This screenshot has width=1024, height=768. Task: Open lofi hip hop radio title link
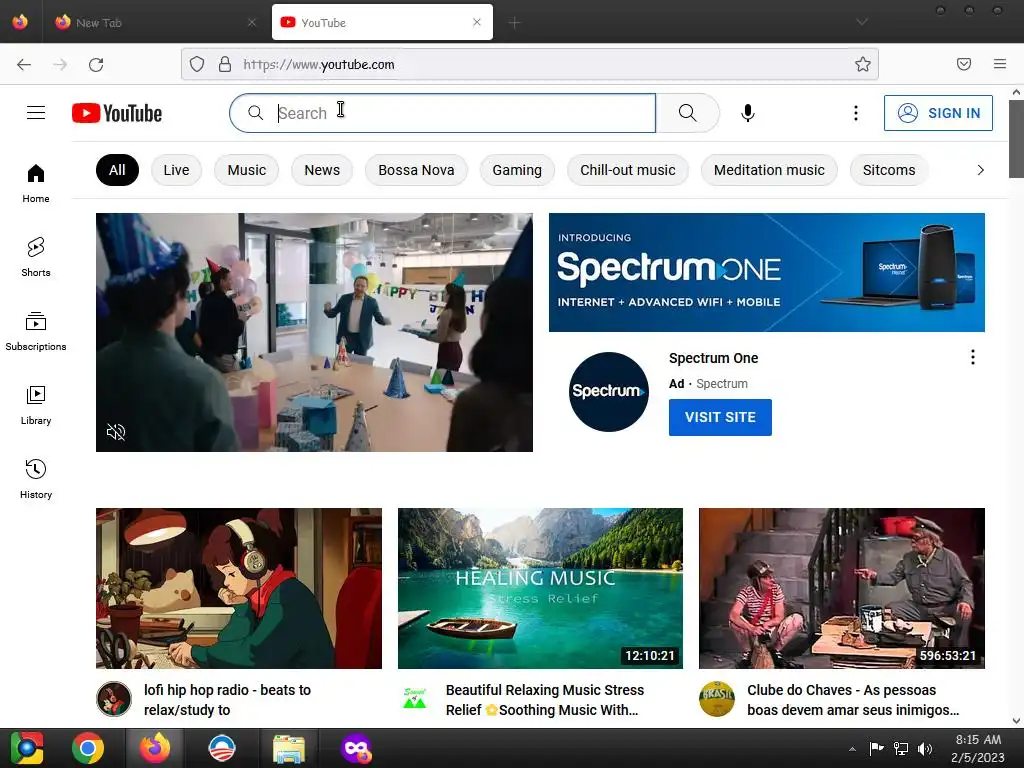pos(227,699)
